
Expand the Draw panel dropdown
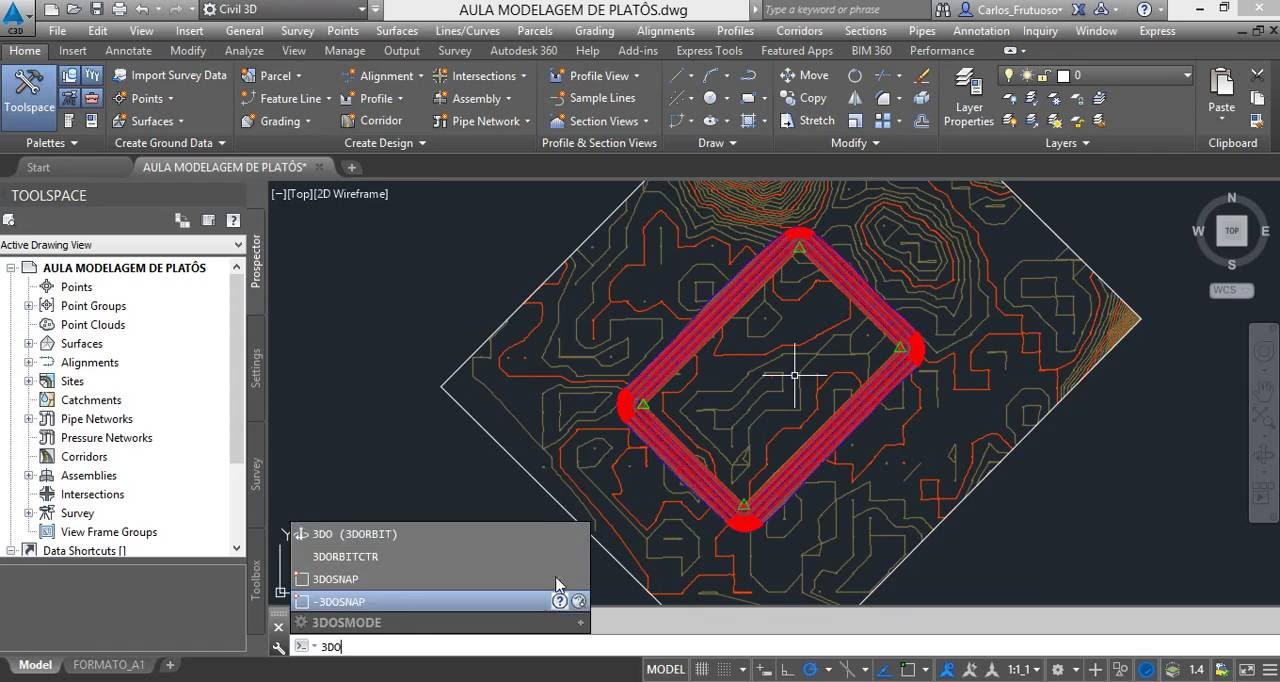point(717,143)
